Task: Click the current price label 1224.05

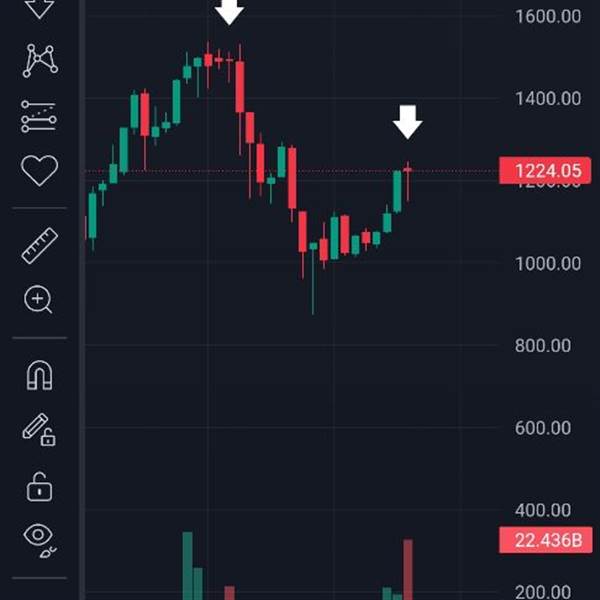Action: pos(545,171)
